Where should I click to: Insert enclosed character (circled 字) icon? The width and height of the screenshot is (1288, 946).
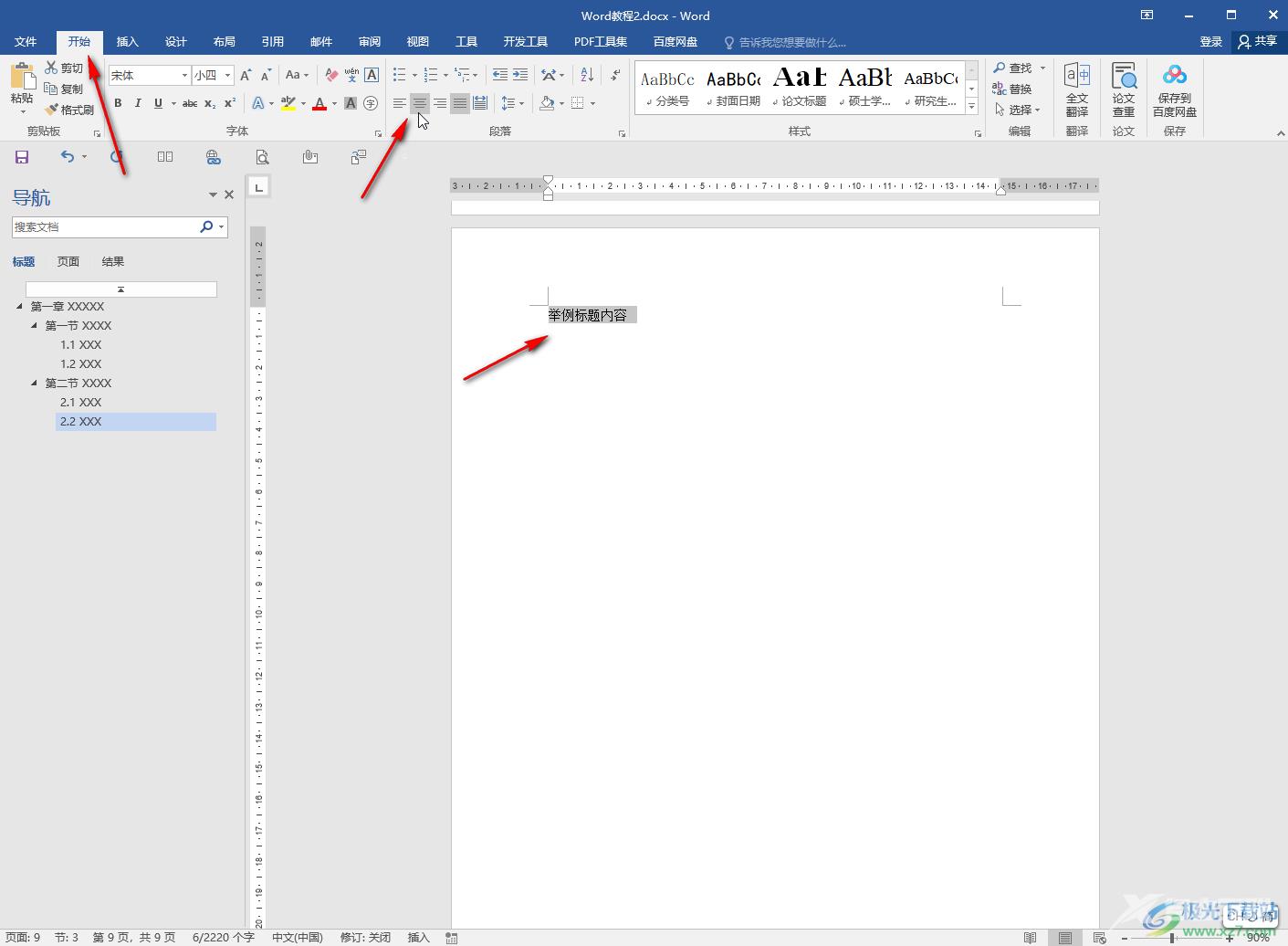coord(371,103)
